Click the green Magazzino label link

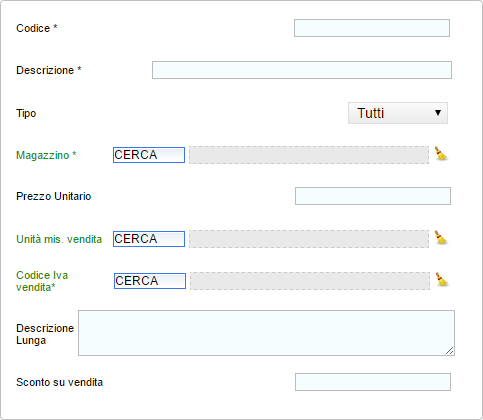click(x=43, y=155)
